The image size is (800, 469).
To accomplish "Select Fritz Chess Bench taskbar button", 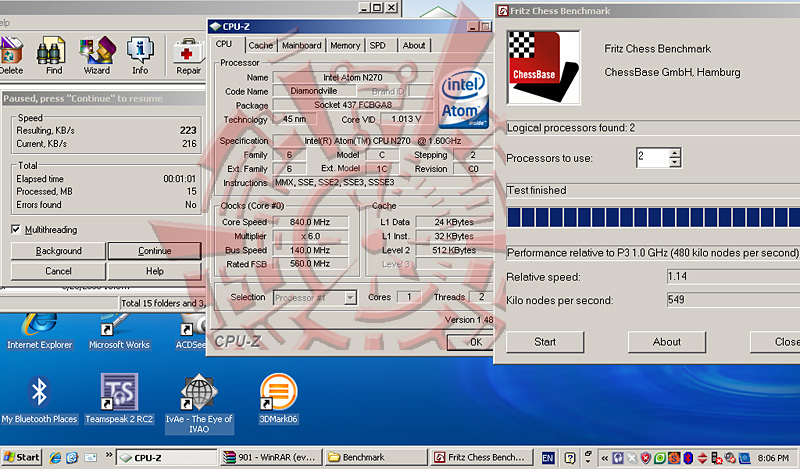I will click(x=481, y=458).
